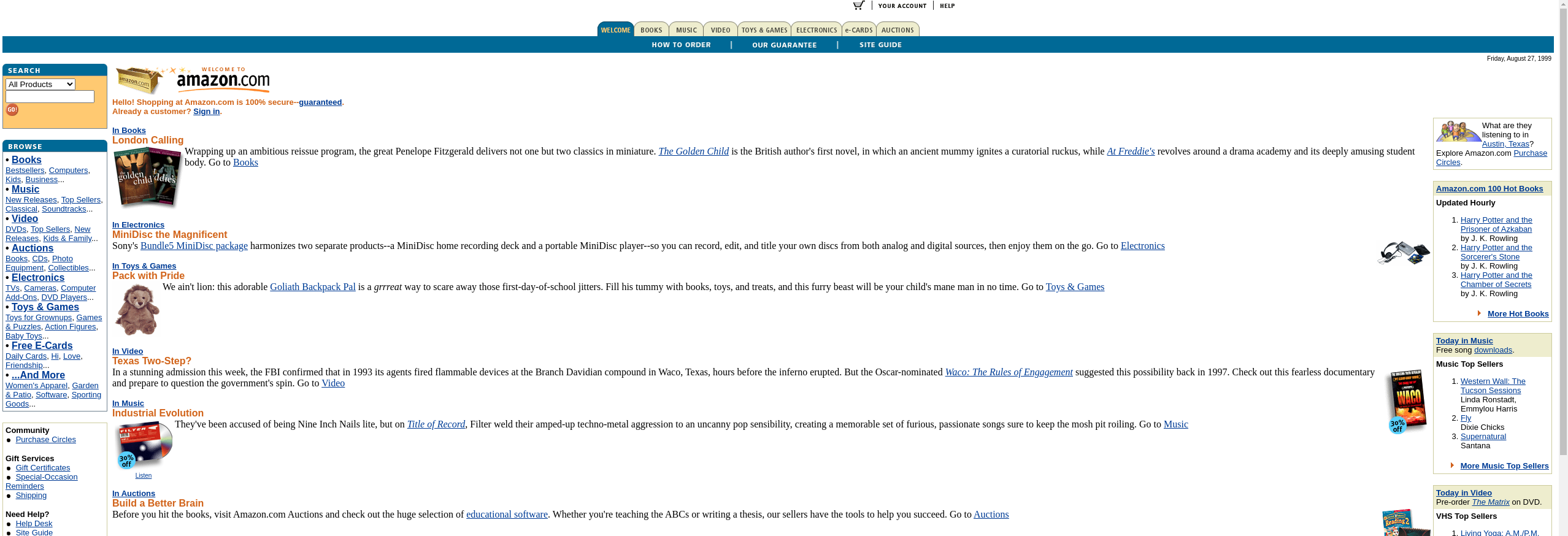
Task: Open Bestsellers in Browse sidebar
Action: 25,170
